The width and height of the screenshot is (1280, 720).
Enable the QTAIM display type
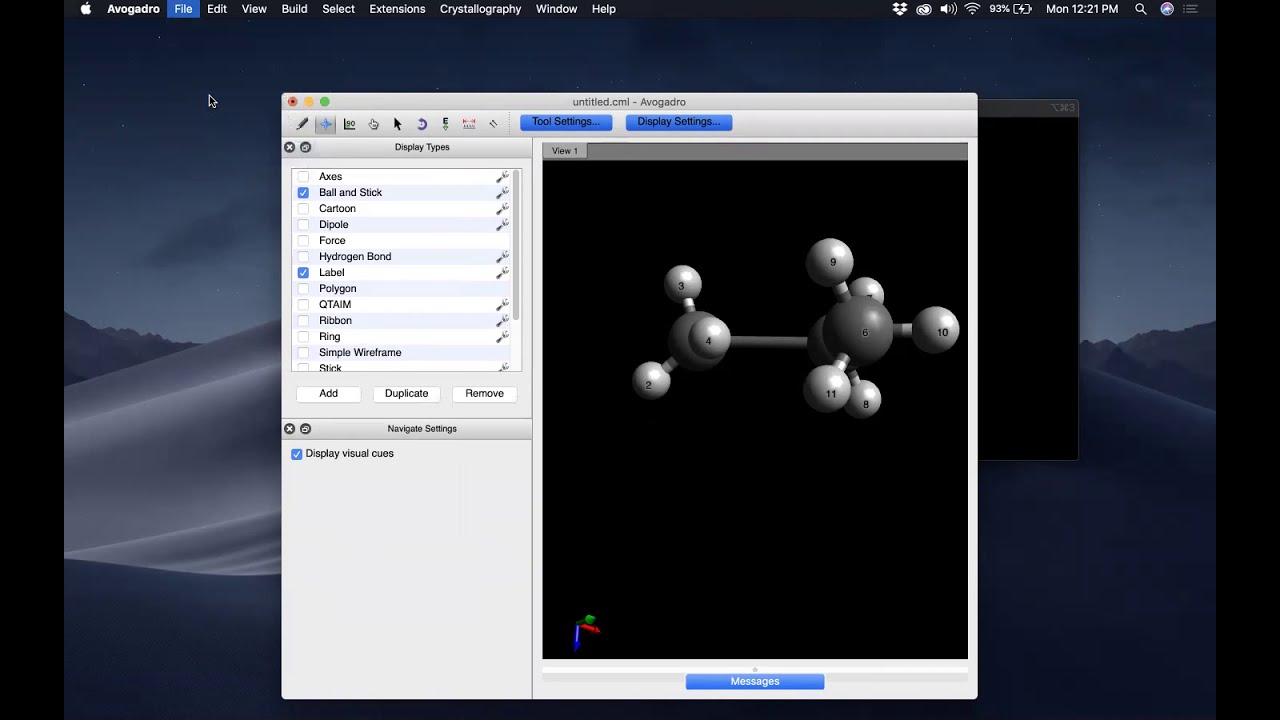(x=303, y=304)
